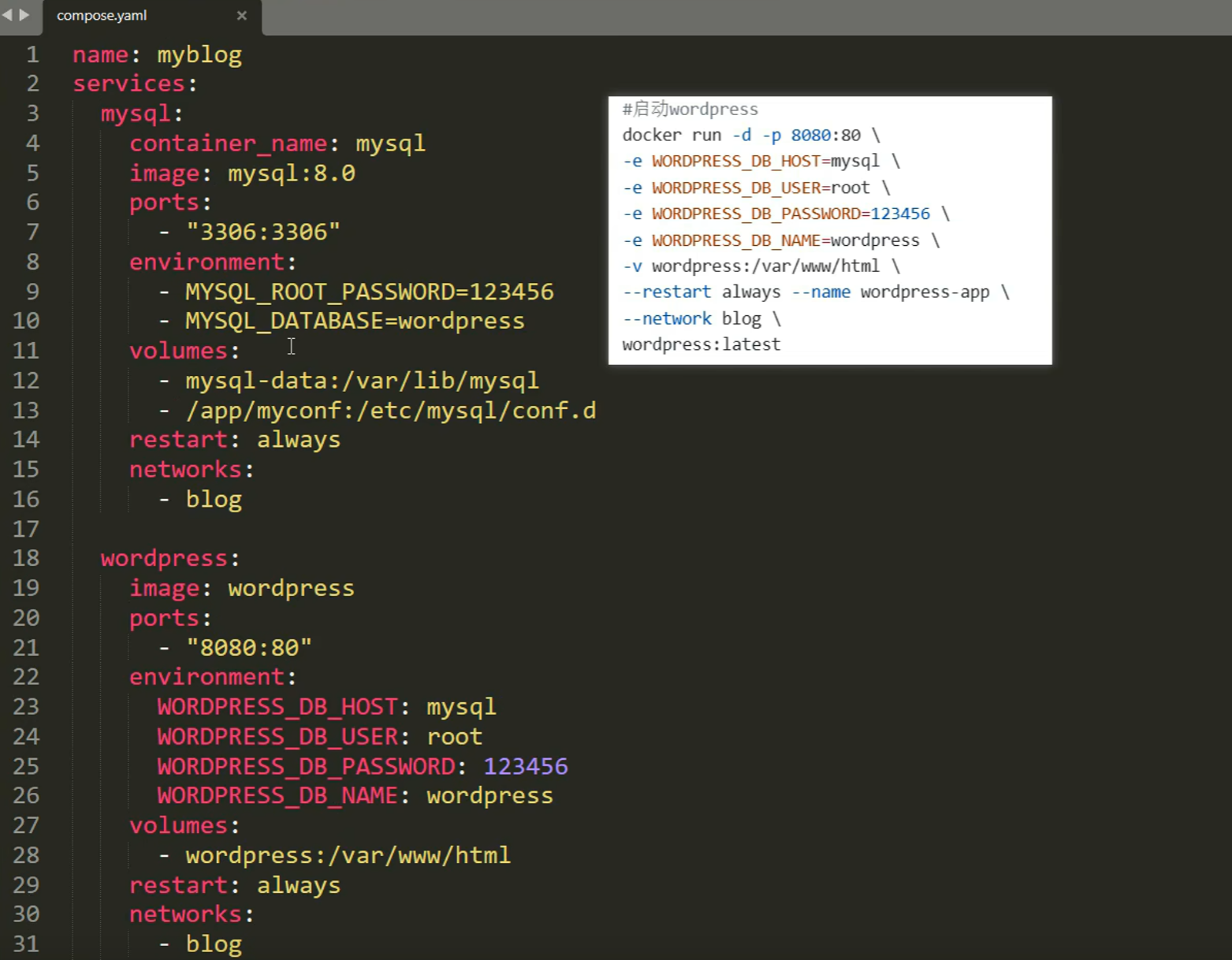Click "WORDPRESS_DB_PASSWORD=123456" in the docker snippet
Image resolution: width=1232 pixels, height=960 pixels.
791,214
